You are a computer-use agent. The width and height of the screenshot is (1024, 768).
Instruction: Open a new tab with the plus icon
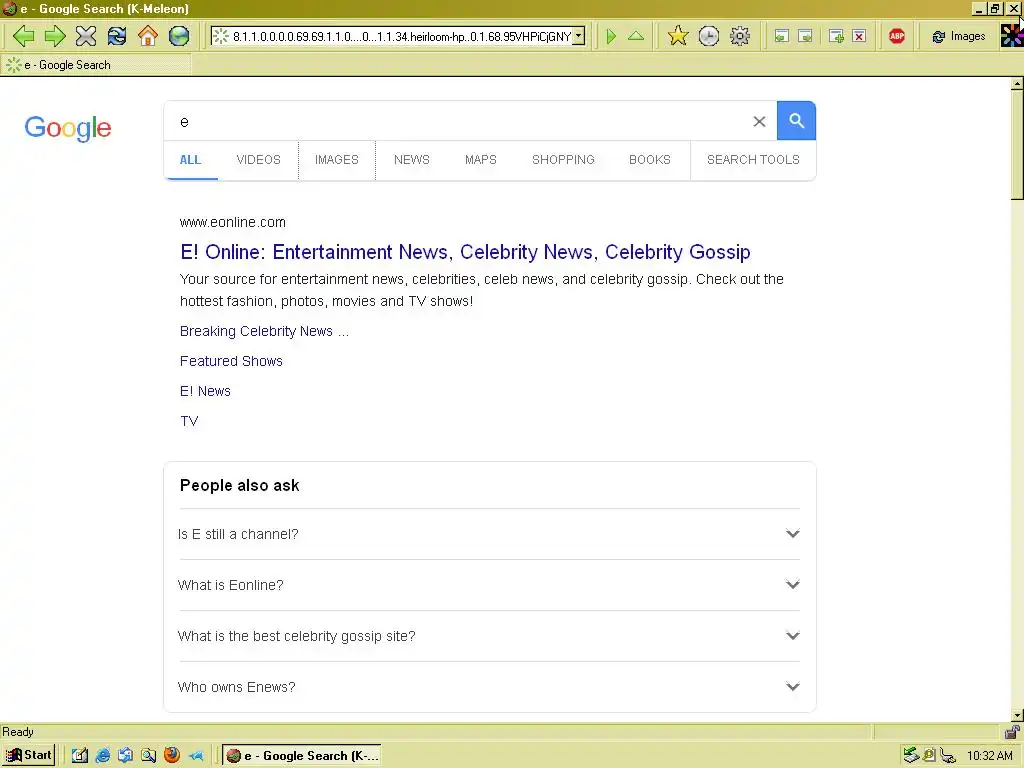click(836, 37)
